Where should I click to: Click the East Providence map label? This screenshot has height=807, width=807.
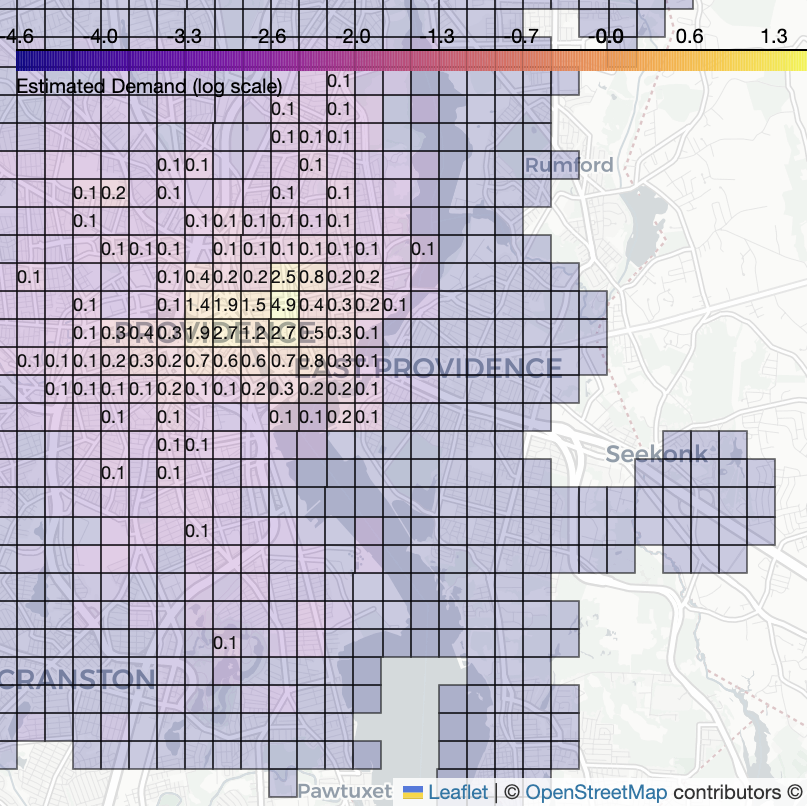[x=430, y=368]
